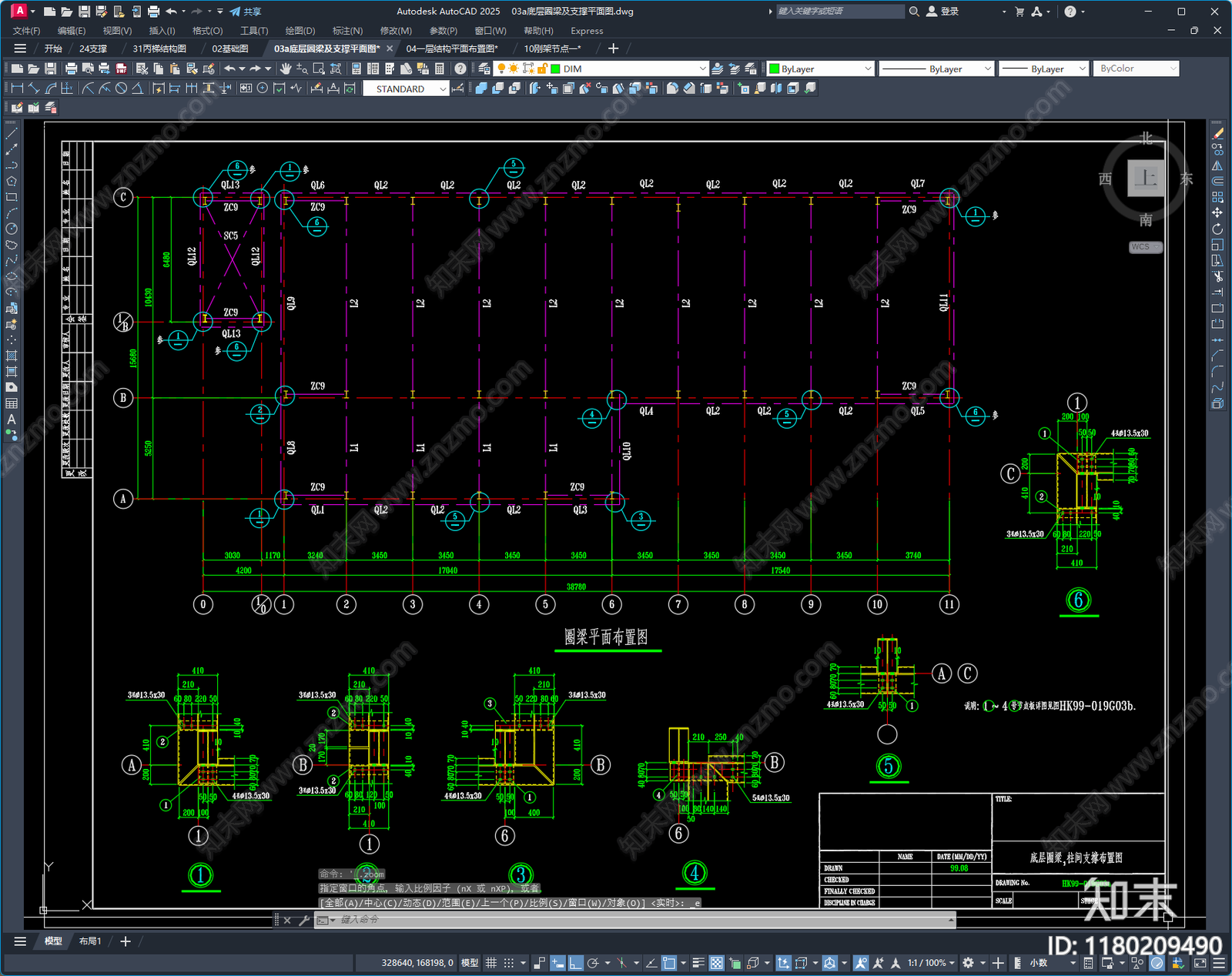This screenshot has height=976, width=1232.
Task: Click the Erase tool in right toolbar
Action: point(1217,134)
